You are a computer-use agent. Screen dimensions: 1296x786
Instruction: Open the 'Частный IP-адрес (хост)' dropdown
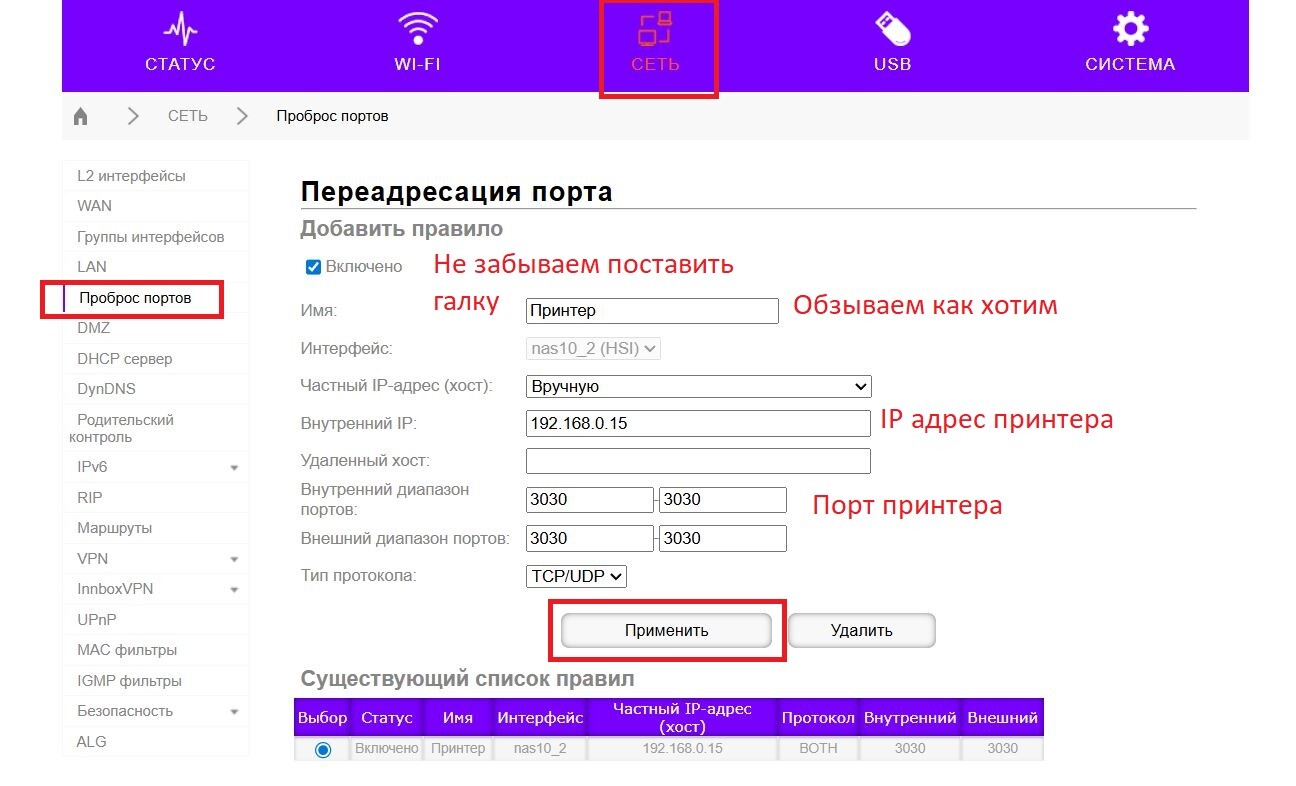point(698,386)
